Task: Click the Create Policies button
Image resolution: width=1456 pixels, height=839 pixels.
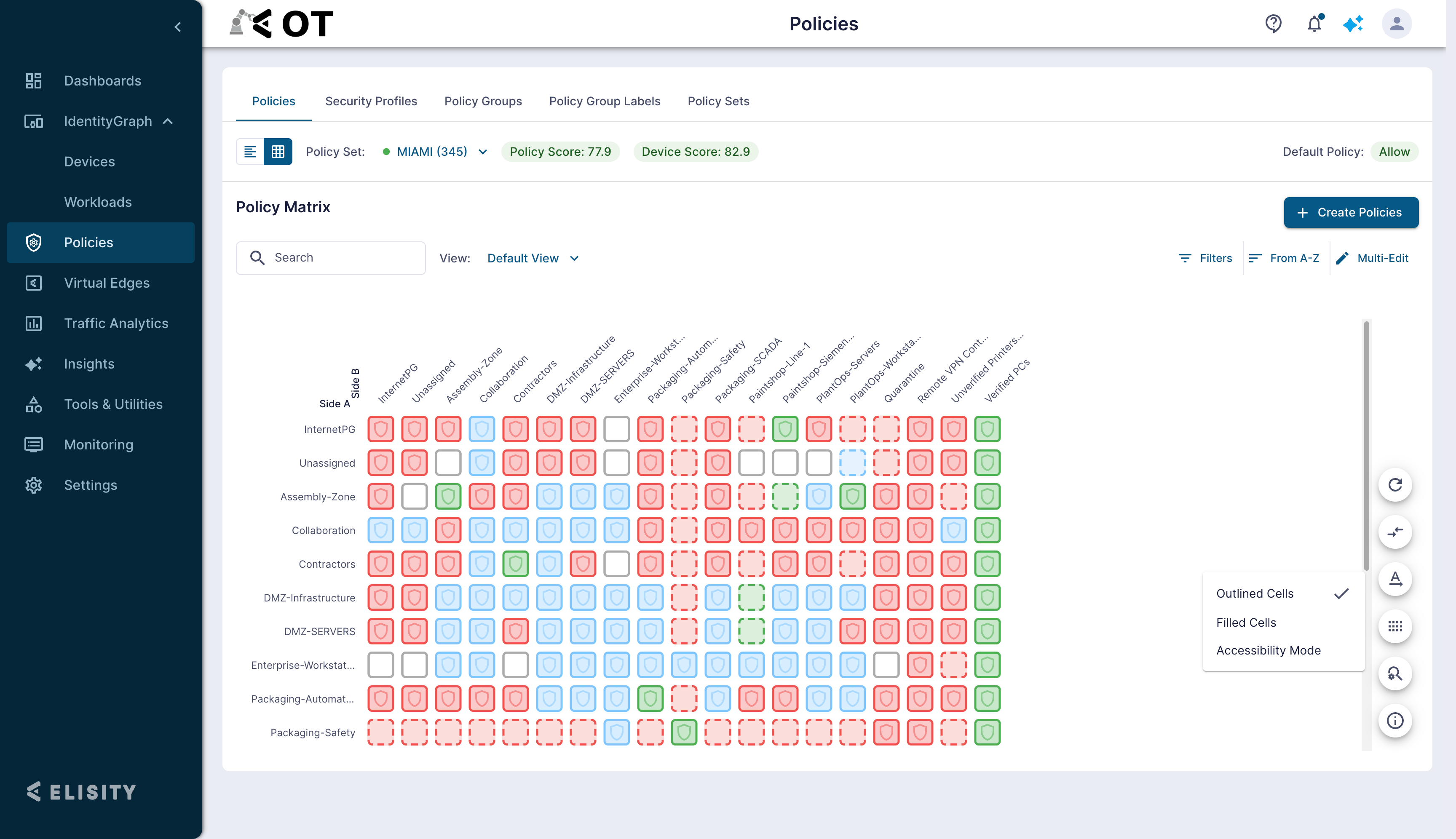Action: pyautogui.click(x=1351, y=212)
